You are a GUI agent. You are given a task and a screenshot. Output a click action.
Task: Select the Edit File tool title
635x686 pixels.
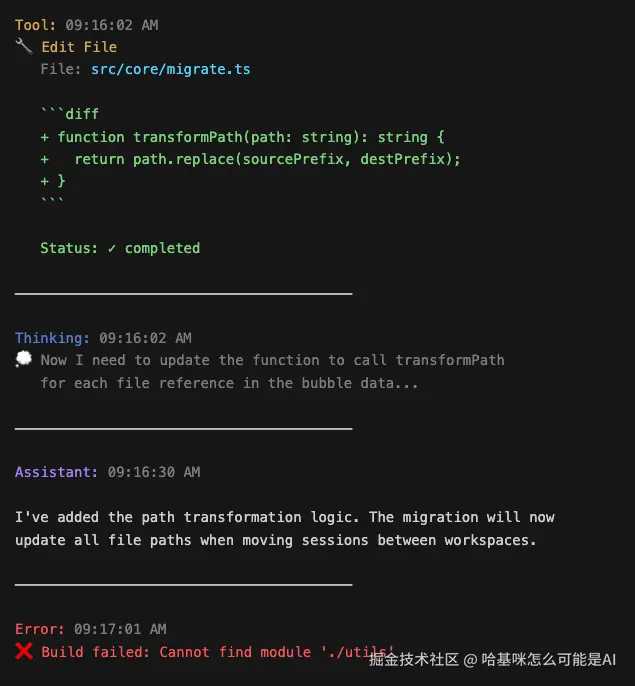79,47
